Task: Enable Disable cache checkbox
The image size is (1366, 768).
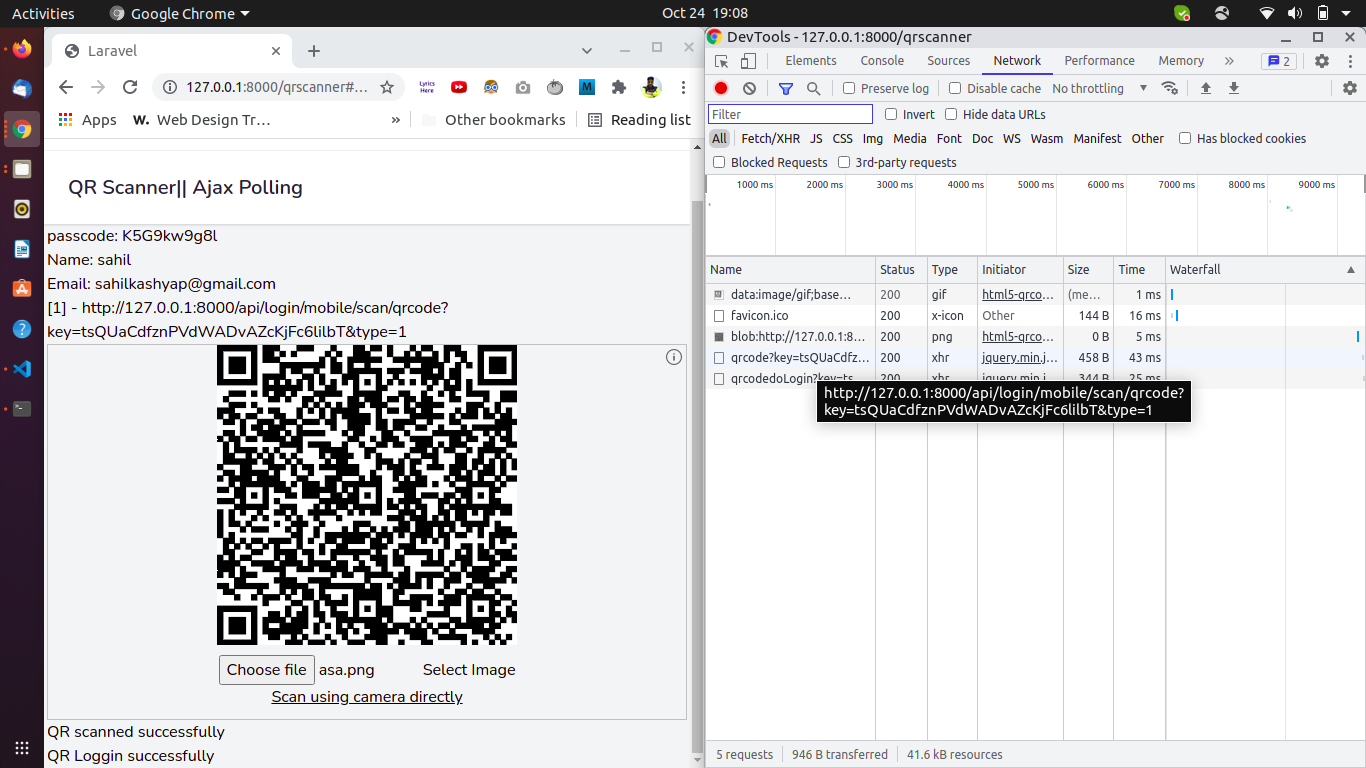Action: tap(955, 88)
